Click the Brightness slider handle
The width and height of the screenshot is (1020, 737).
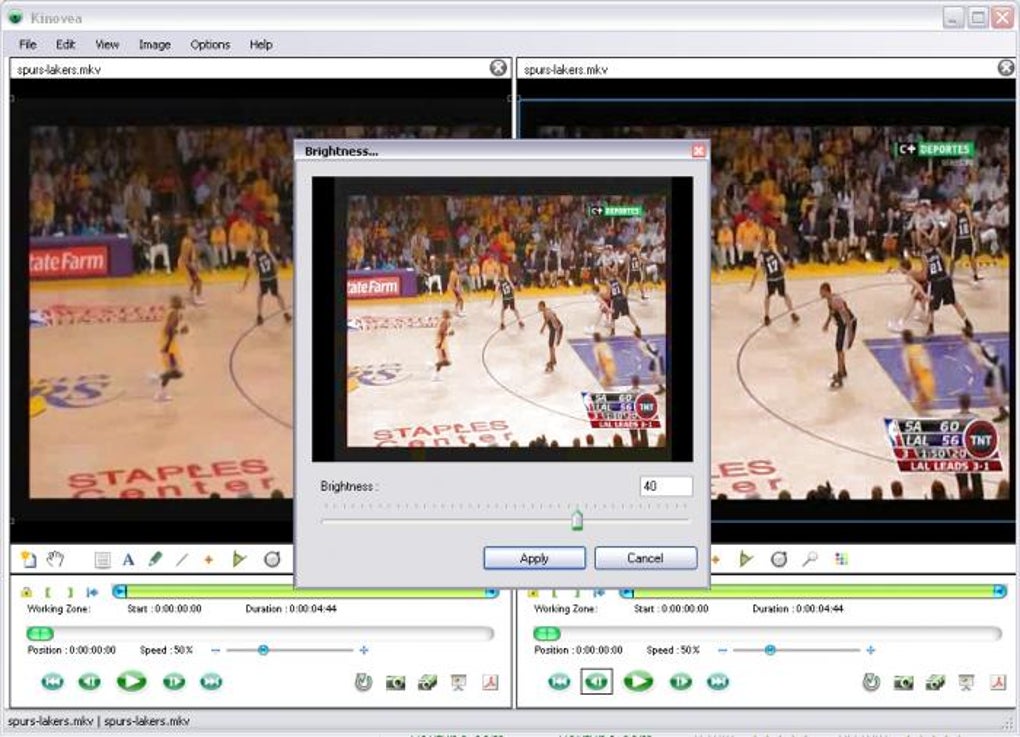tap(577, 521)
